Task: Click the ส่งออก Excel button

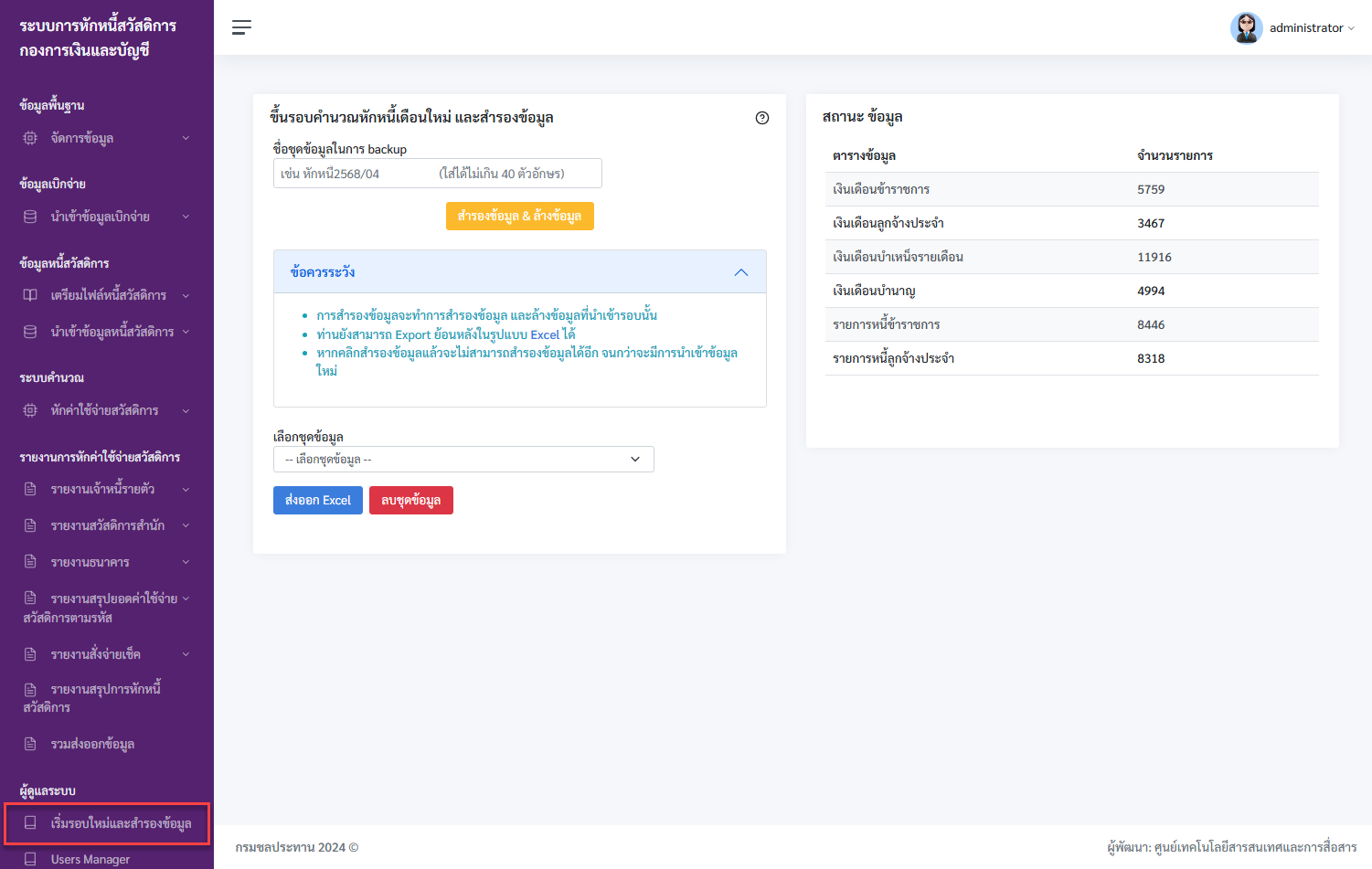Action: click(x=318, y=500)
